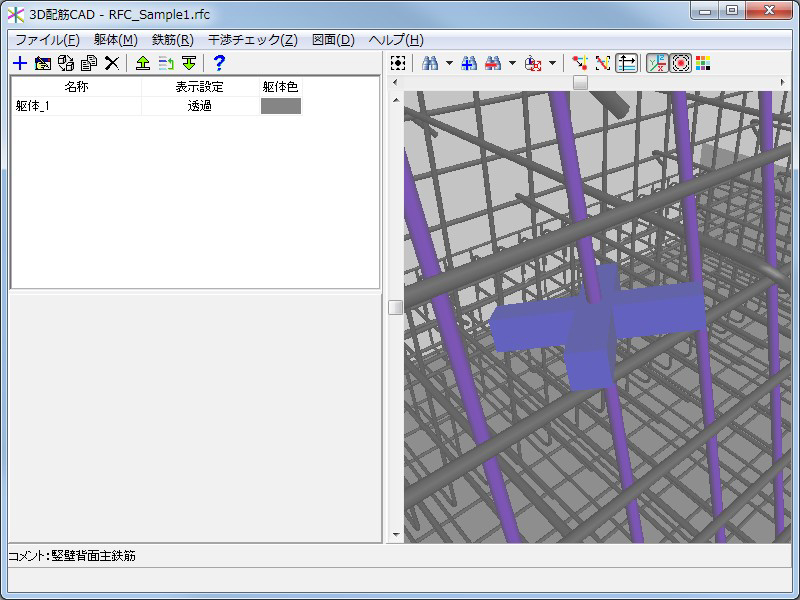Click the blue plus add icon
The image size is (800, 600).
(x=20, y=63)
